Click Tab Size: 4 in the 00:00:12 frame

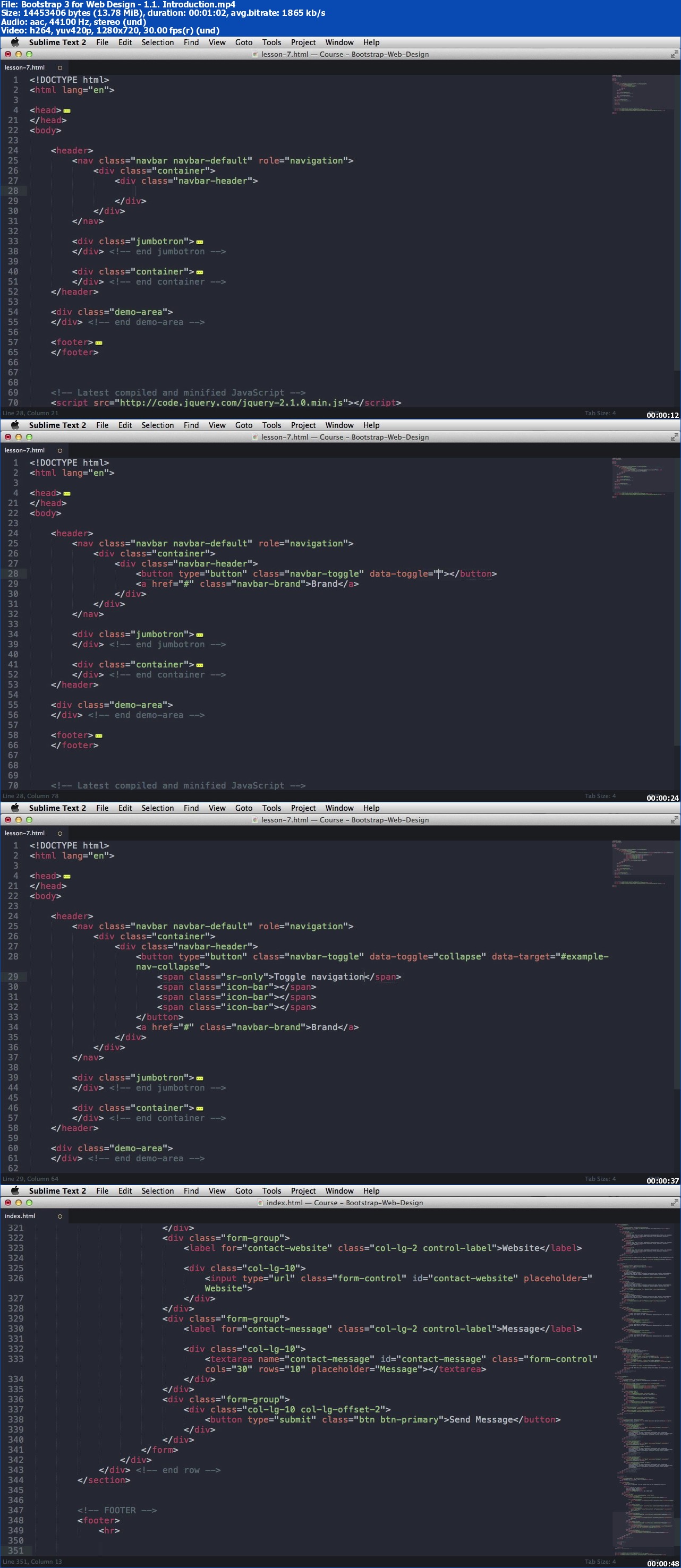600,413
